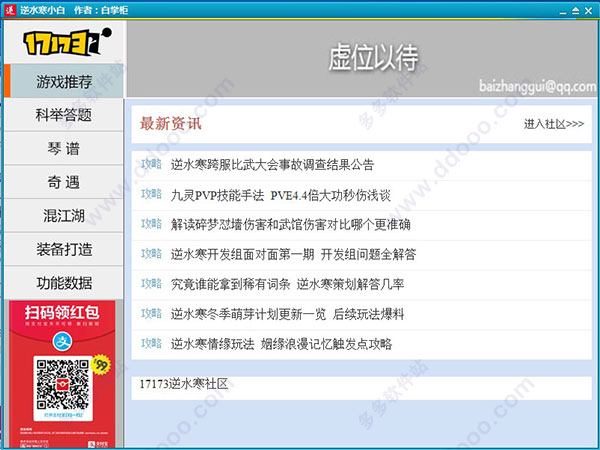Image resolution: width=600 pixels, height=450 pixels.
Task: Click the baizhanggui@qq.com email text
Action: click(538, 86)
